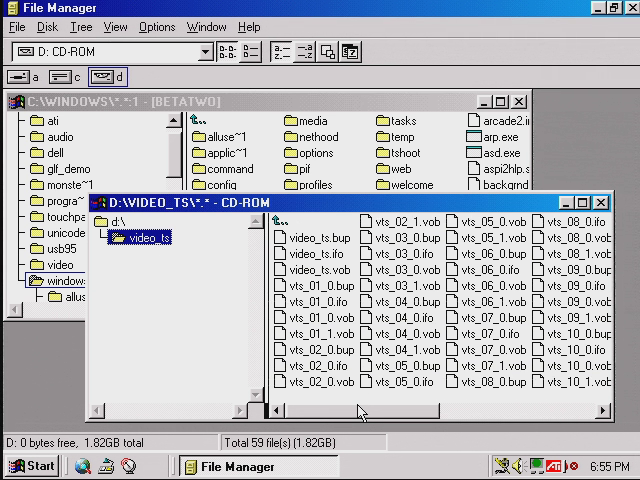Screen dimensions: 640x480
Task: Select file video_ts.ifo
Action: tap(309, 254)
